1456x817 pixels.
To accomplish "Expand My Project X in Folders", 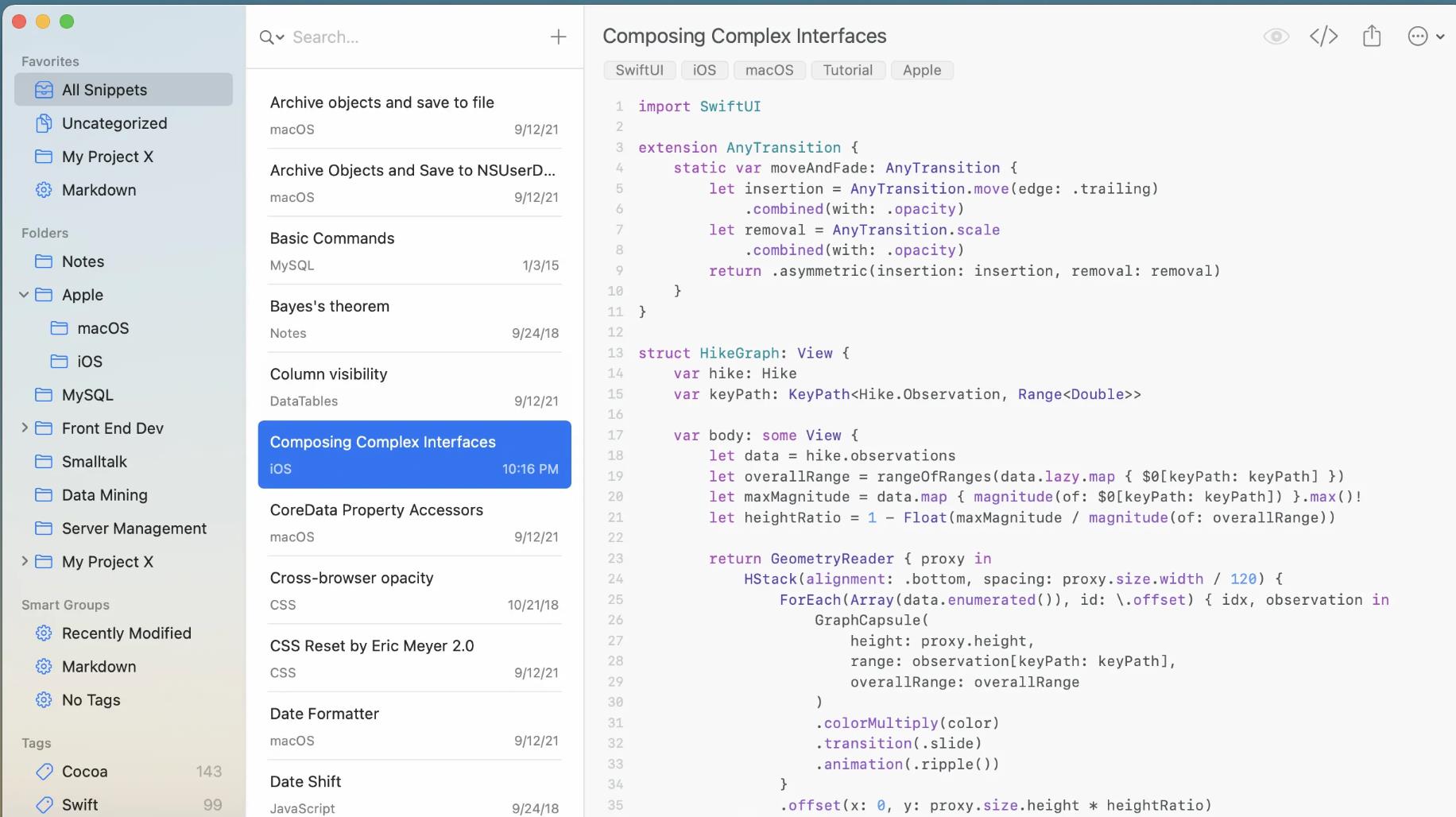I will coord(24,562).
